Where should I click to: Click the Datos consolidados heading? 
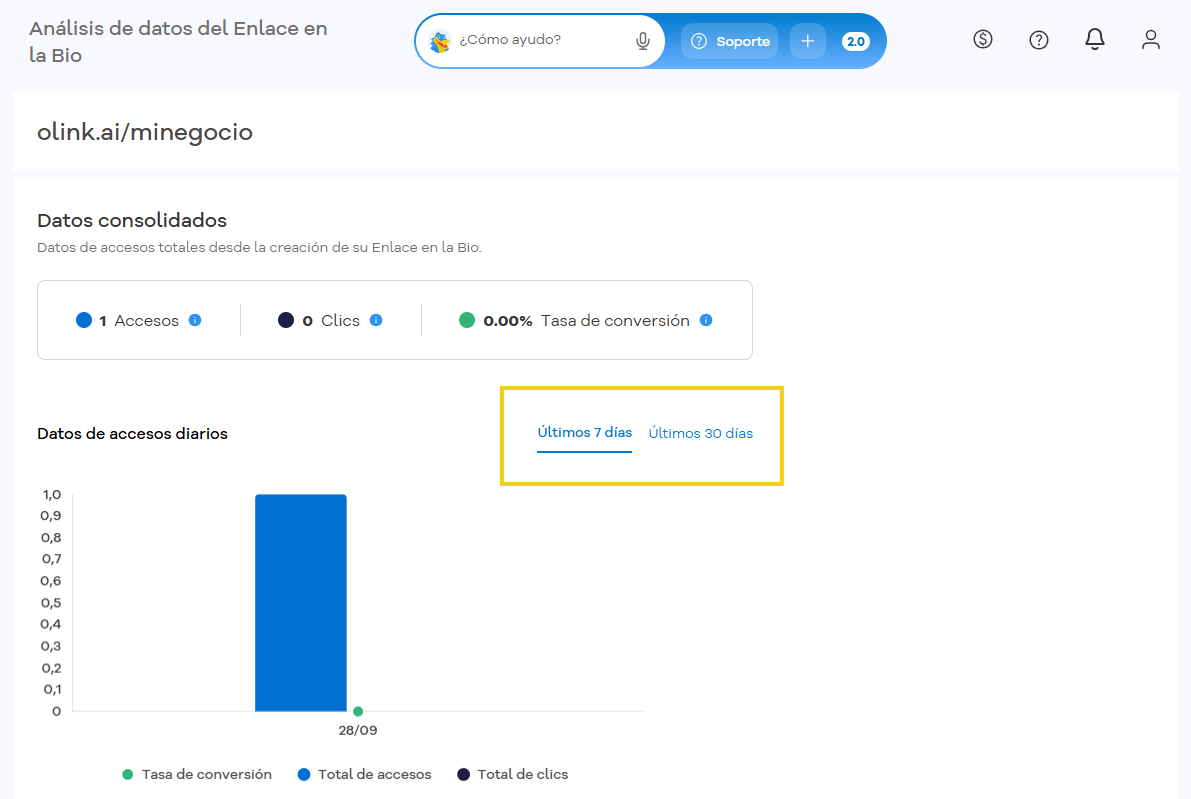[x=132, y=220]
